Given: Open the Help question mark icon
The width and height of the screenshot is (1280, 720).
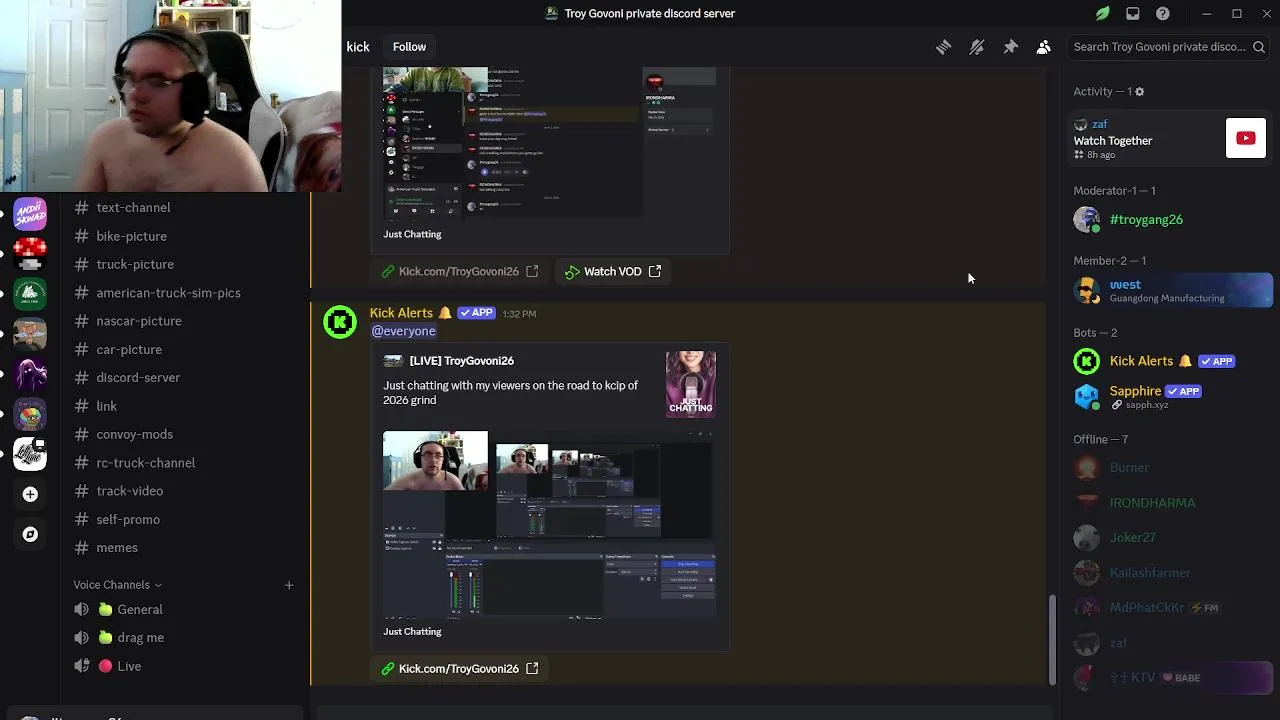Looking at the screenshot, I should (x=1162, y=14).
